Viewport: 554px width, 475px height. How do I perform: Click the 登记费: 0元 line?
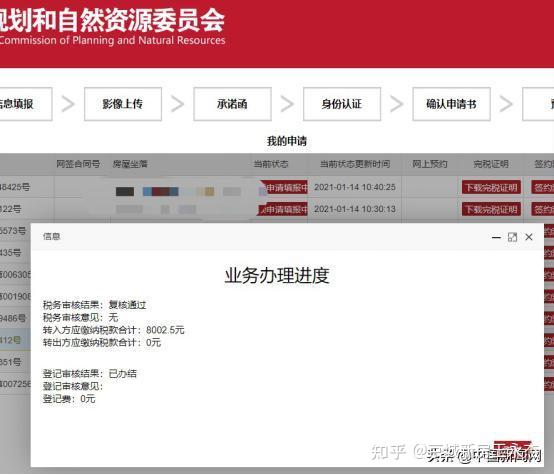pyautogui.click(x=69, y=399)
